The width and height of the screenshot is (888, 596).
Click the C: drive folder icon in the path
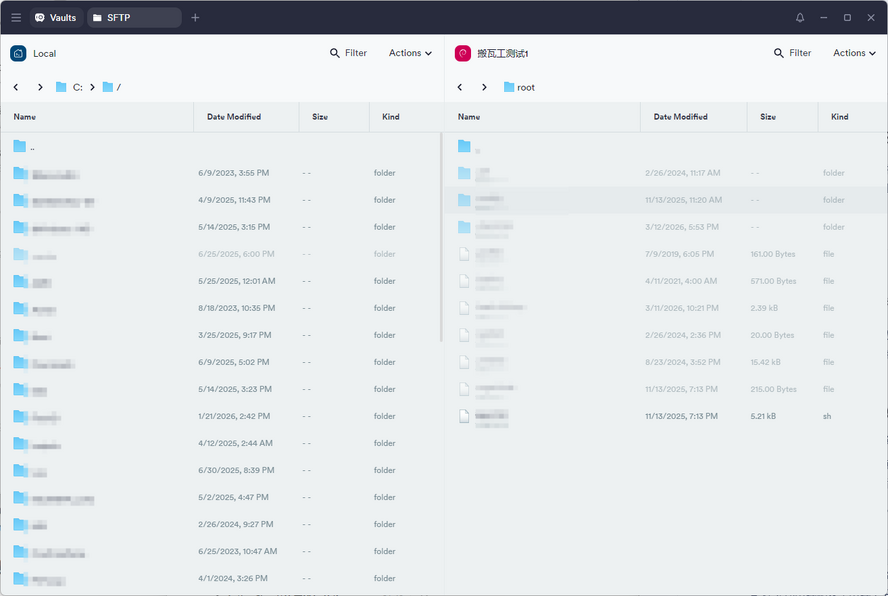(x=61, y=87)
